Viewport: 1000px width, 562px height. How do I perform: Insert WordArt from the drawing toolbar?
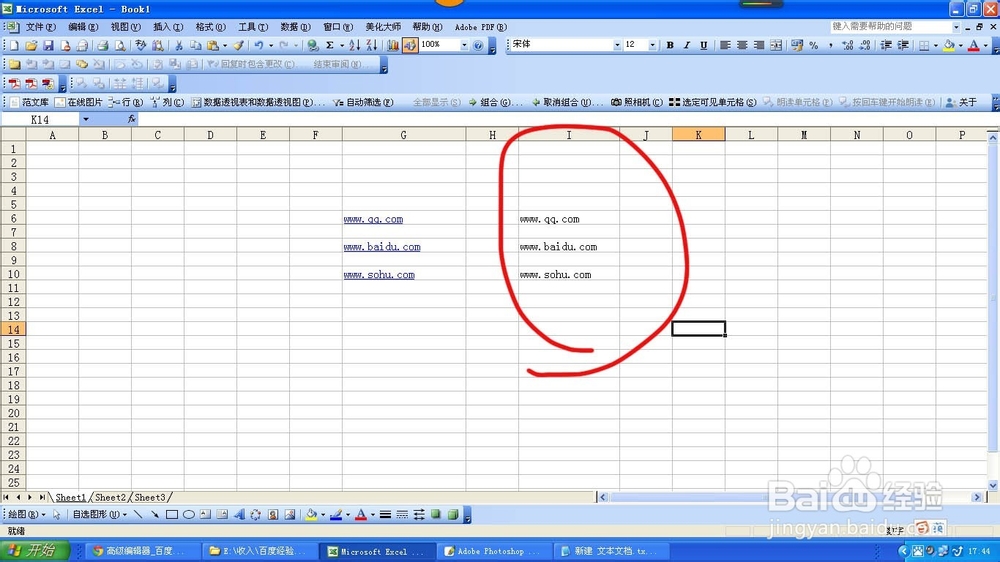point(239,515)
